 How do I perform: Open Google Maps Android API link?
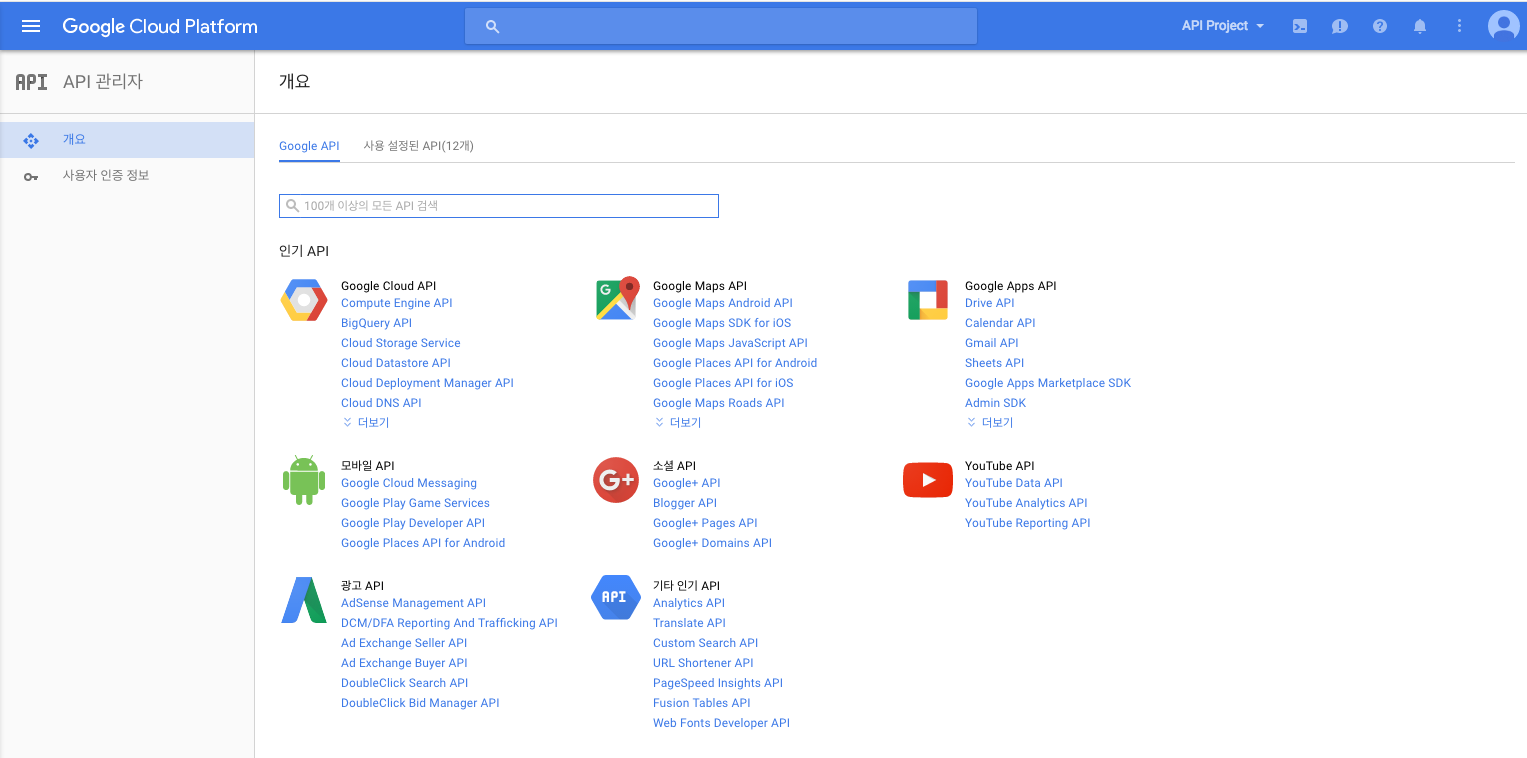[723, 303]
